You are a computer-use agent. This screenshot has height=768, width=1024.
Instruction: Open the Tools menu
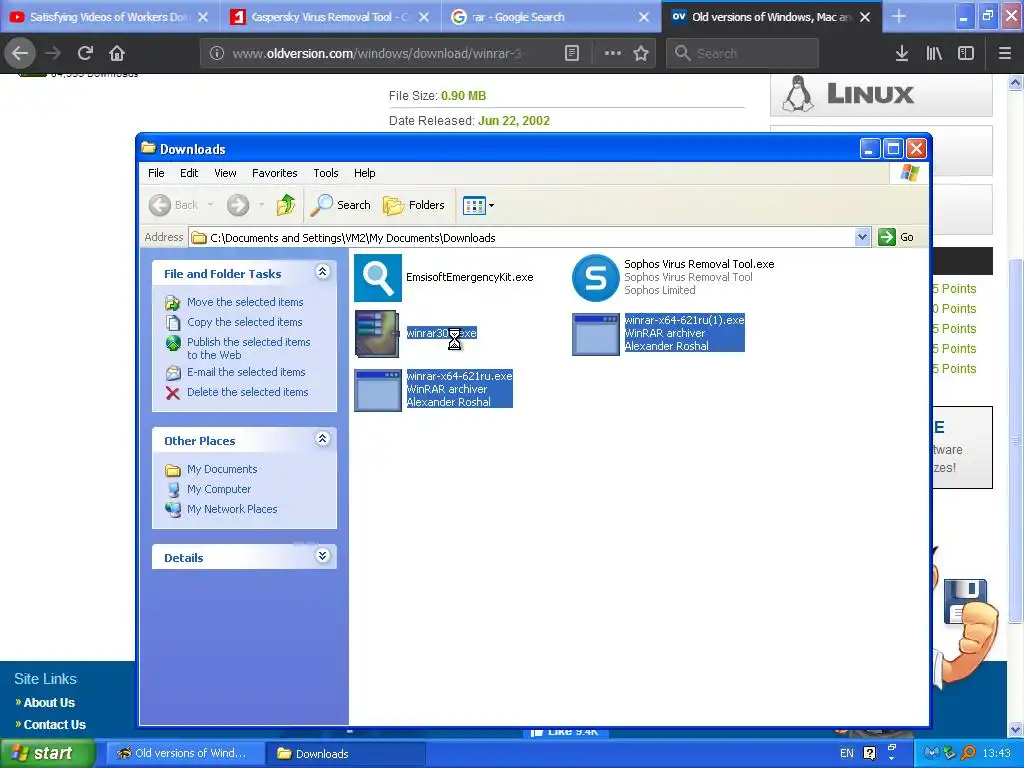point(325,173)
